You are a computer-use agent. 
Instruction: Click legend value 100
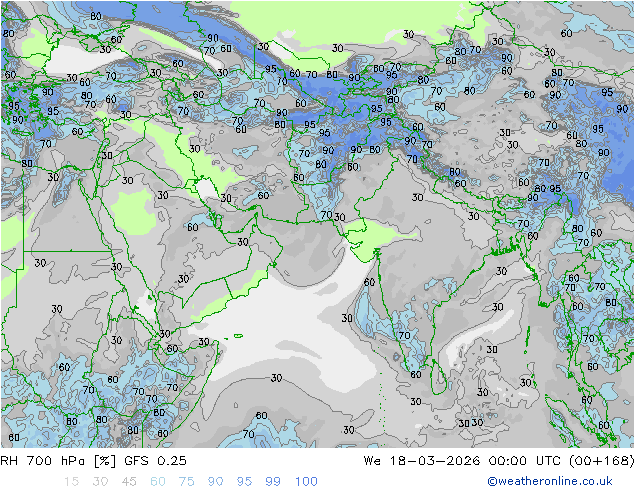tap(306, 481)
